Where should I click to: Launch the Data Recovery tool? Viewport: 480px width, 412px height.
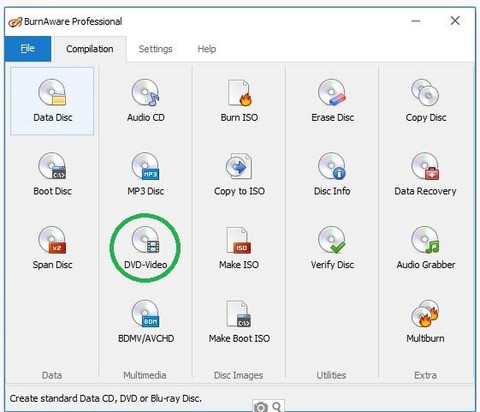tap(426, 174)
